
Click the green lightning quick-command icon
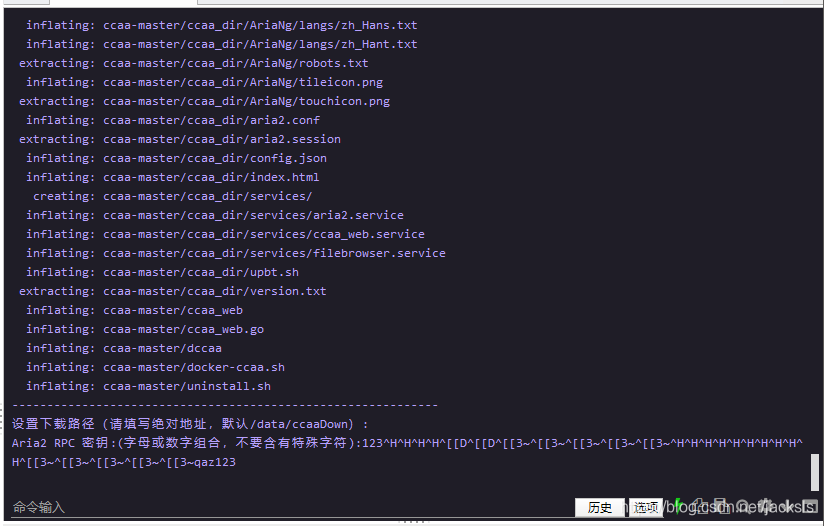coord(678,506)
